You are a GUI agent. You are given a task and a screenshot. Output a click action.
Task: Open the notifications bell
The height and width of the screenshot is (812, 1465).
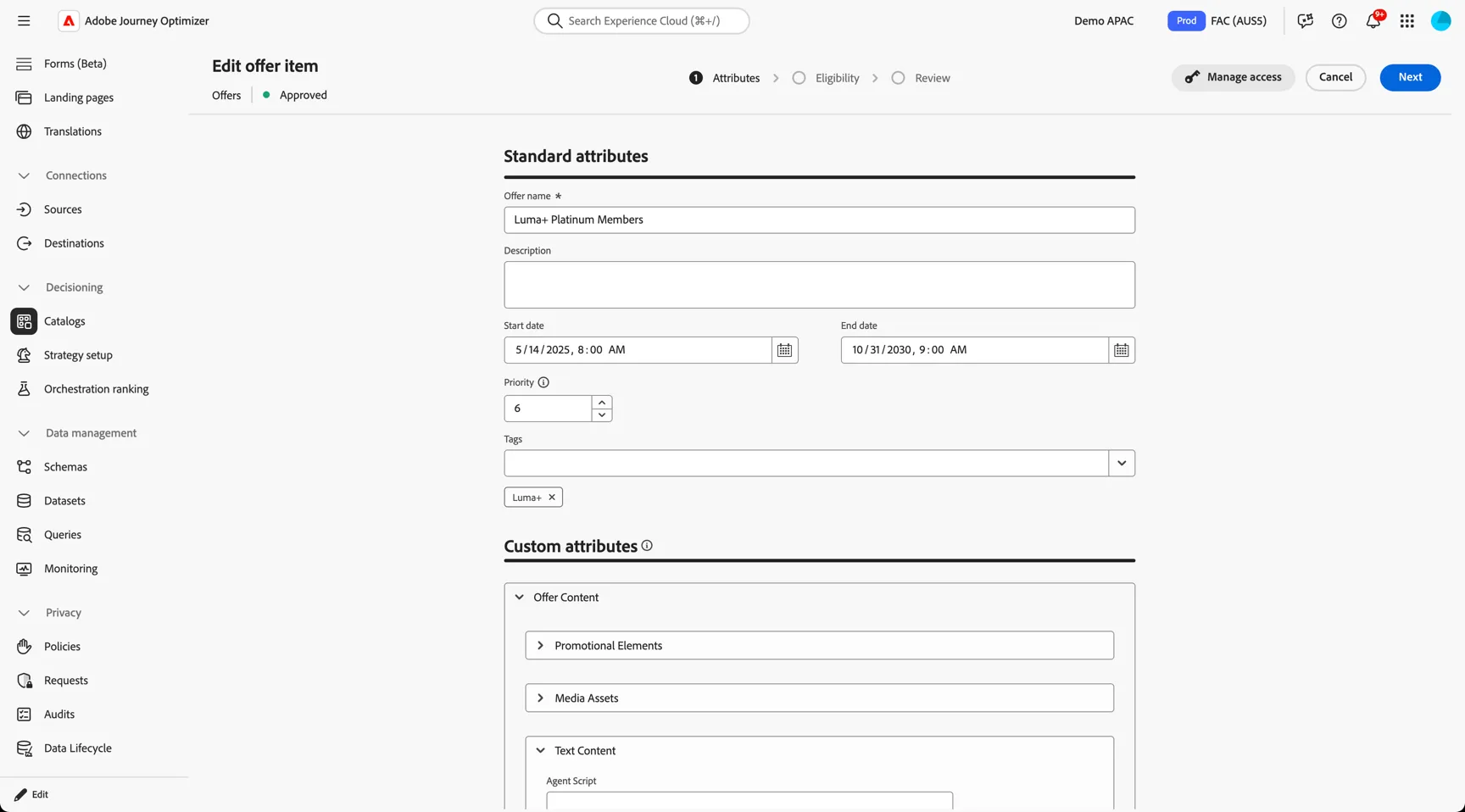coord(1373,20)
